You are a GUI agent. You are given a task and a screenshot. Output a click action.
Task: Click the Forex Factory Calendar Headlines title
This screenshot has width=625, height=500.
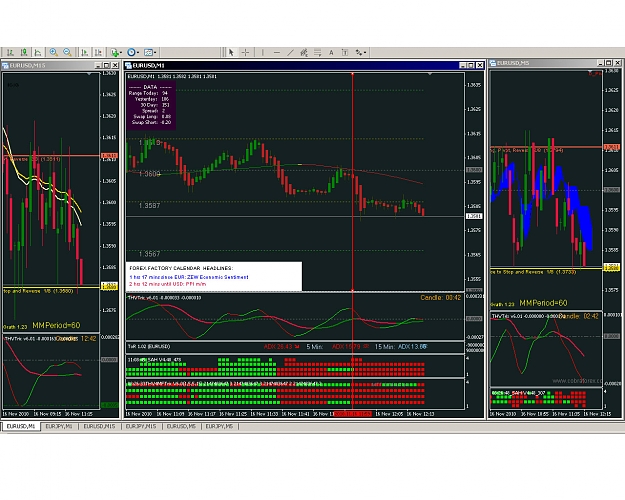(x=181, y=268)
